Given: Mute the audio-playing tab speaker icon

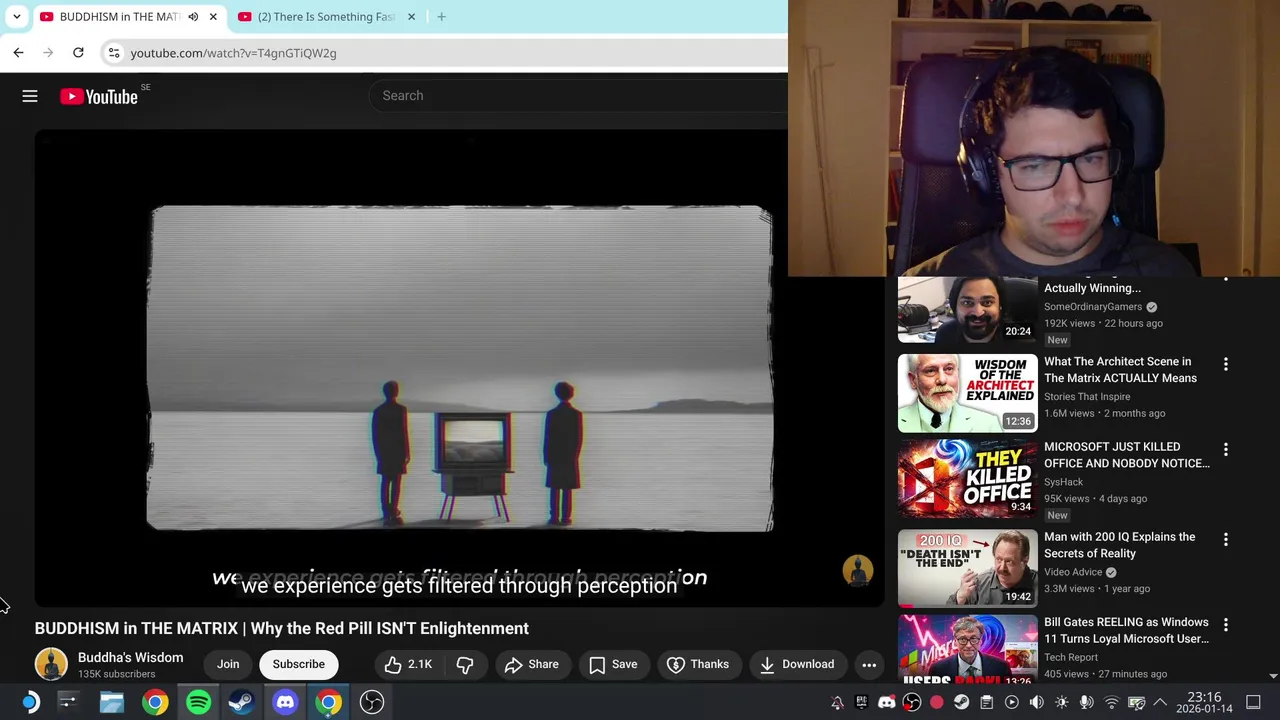Looking at the screenshot, I should [x=193, y=17].
